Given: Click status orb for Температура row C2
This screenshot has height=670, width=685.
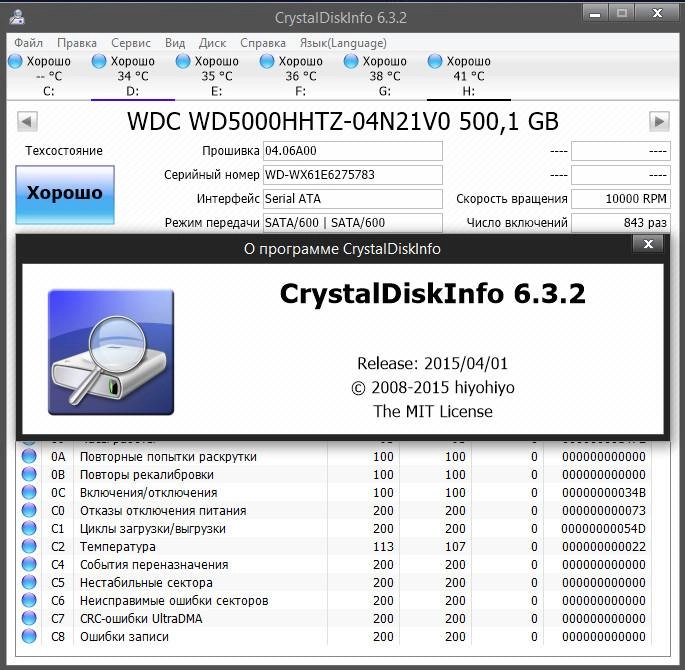Looking at the screenshot, I should tap(29, 546).
